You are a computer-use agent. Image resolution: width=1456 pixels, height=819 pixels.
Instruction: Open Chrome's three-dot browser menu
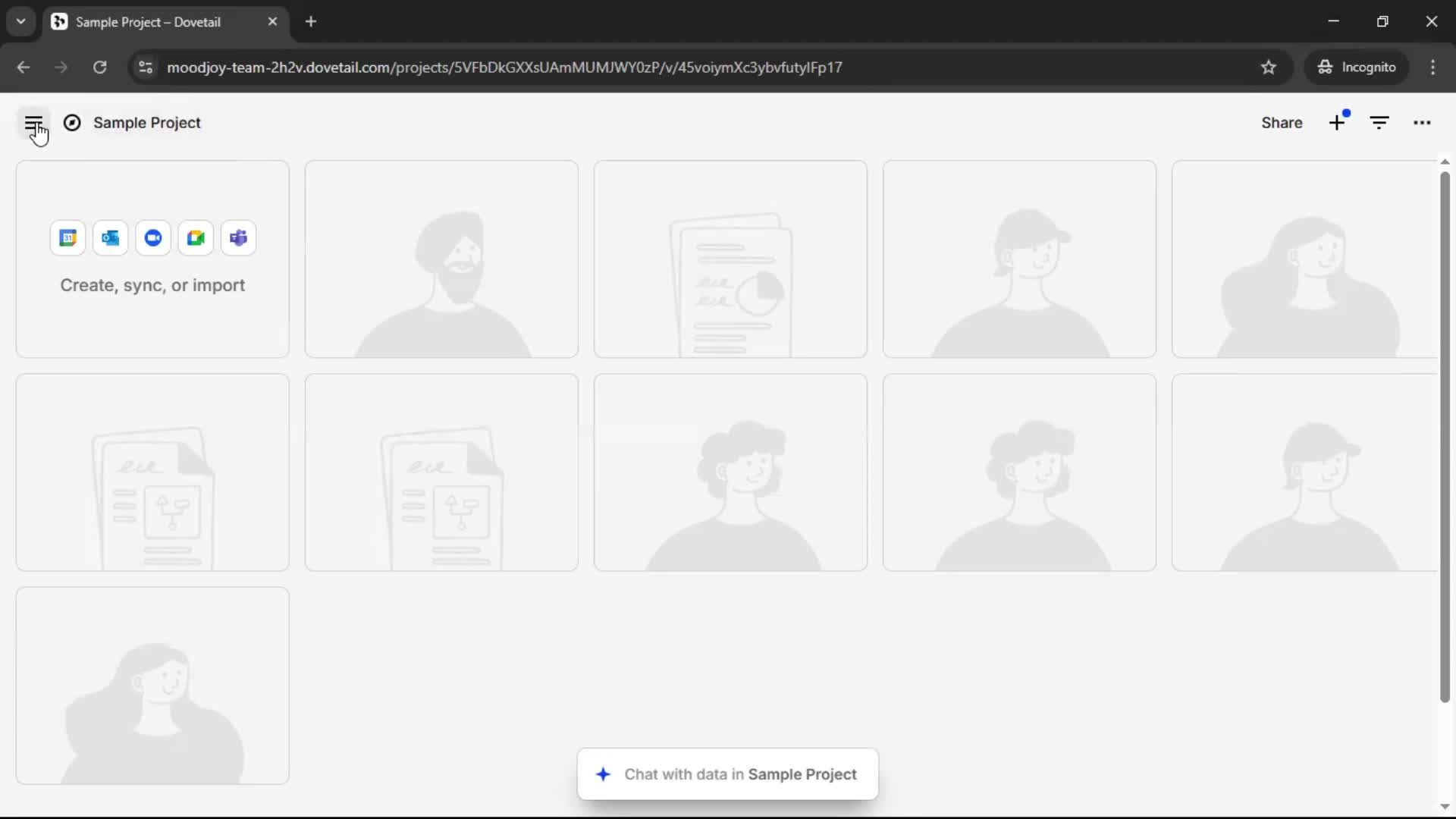[x=1432, y=67]
